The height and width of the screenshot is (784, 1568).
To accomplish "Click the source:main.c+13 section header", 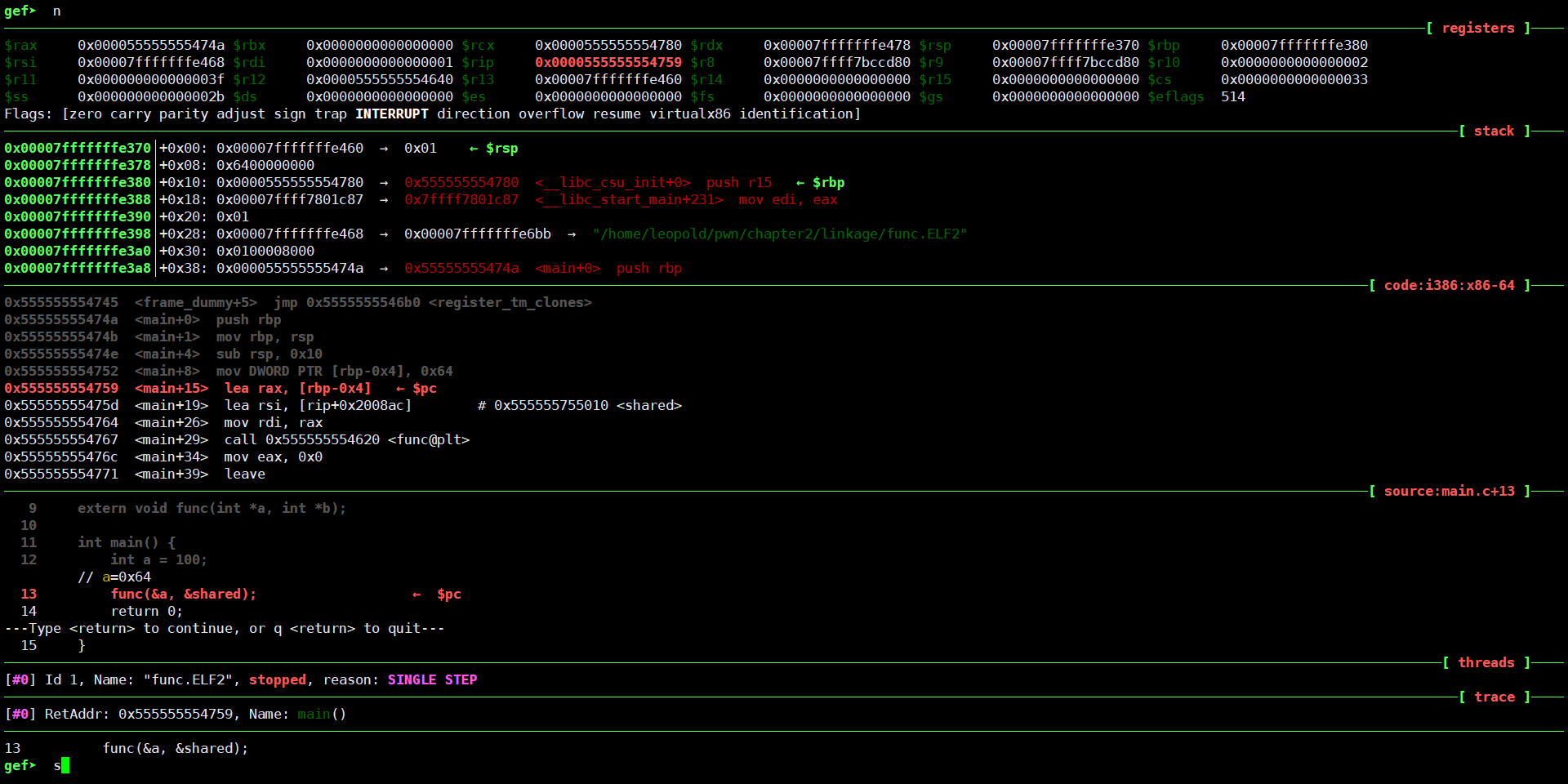I will click(1450, 491).
